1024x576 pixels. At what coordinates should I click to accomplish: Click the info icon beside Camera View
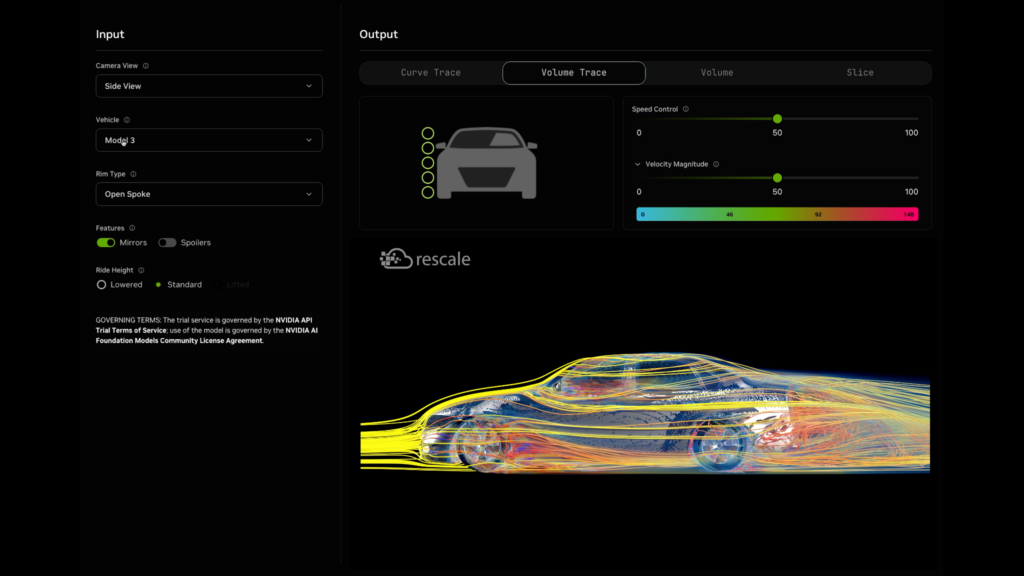point(146,66)
